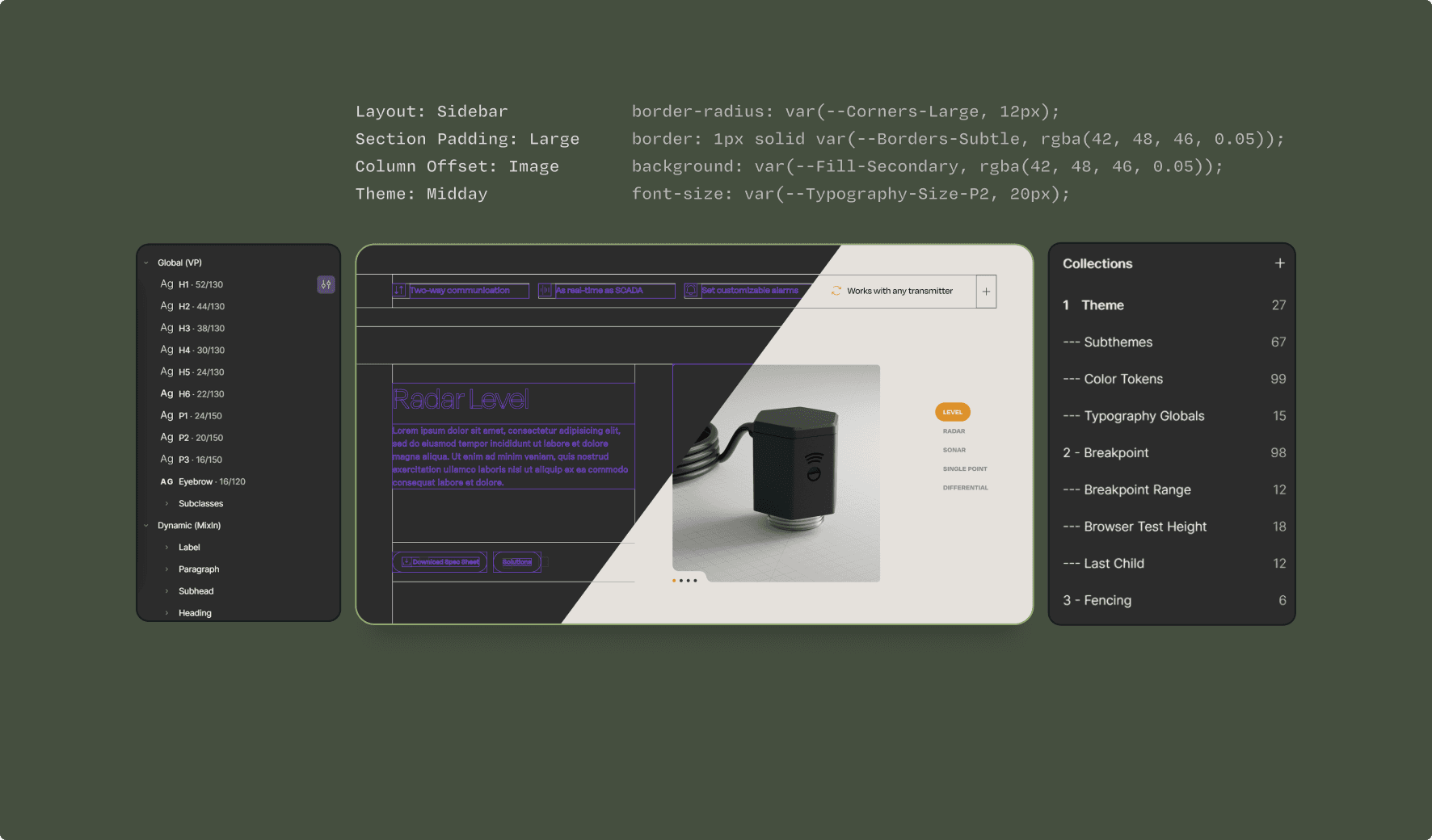The width and height of the screenshot is (1432, 840).
Task: Collapse the Dynamic (Mixin) group
Action: (x=146, y=526)
